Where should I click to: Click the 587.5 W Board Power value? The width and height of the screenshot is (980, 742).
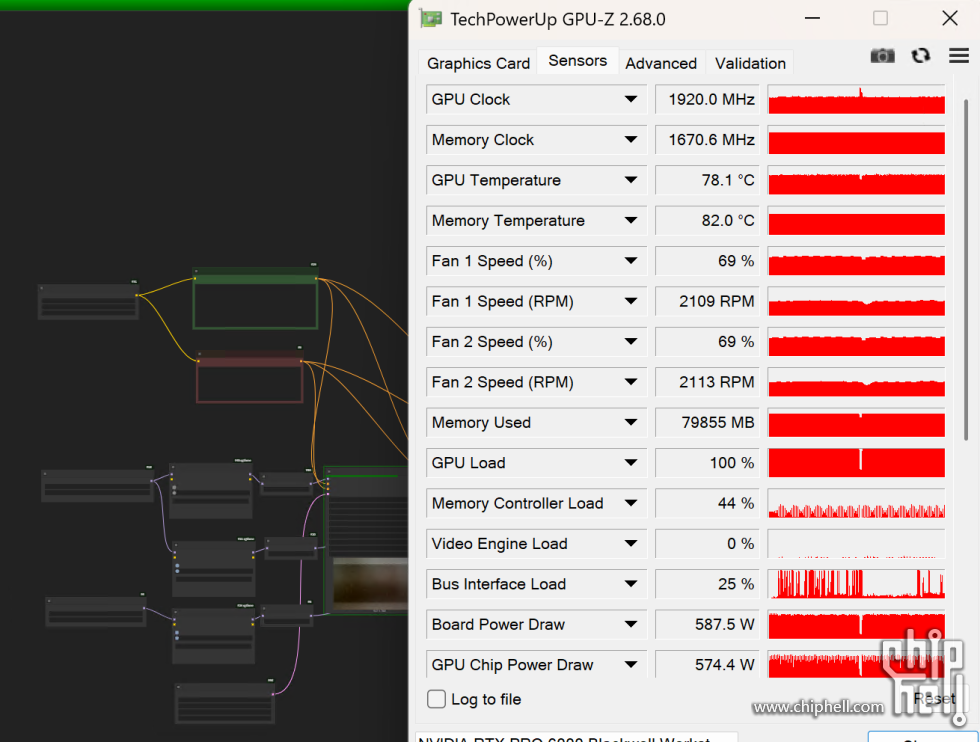coord(707,624)
